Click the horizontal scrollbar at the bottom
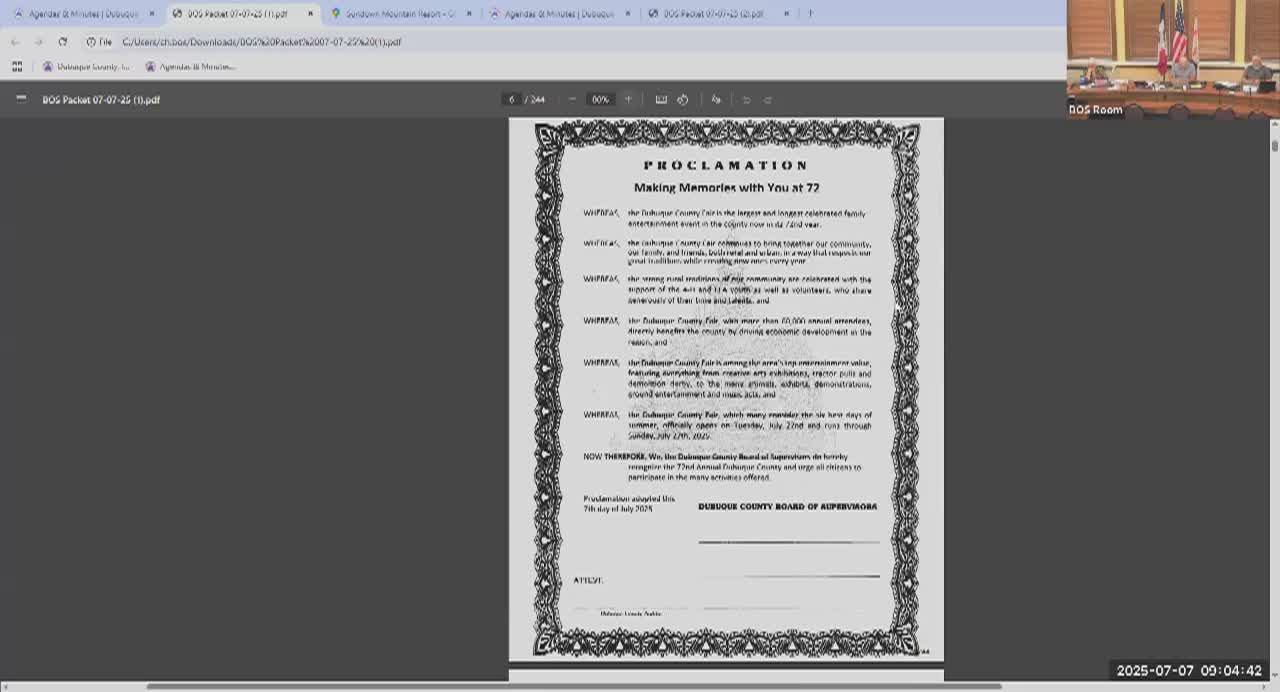This screenshot has width=1280, height=692. [x=574, y=686]
